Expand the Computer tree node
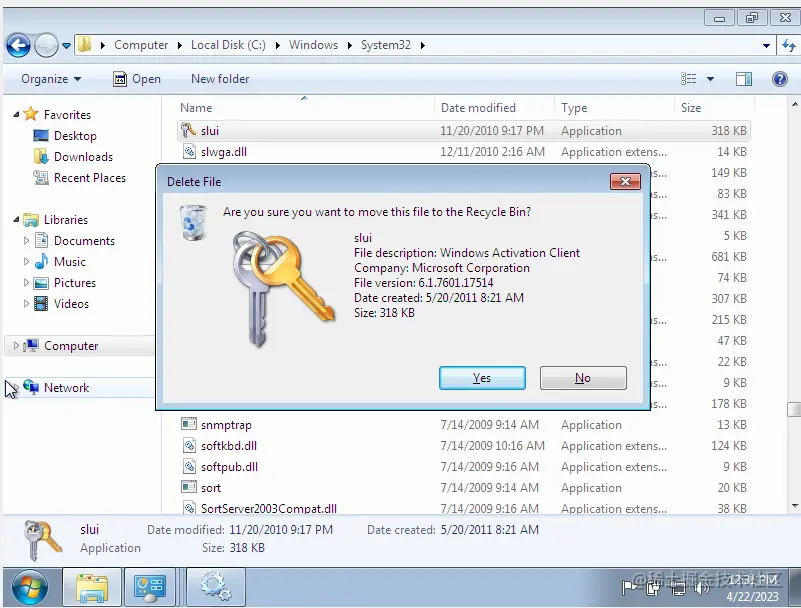This screenshot has height=608, width=801. (16, 346)
